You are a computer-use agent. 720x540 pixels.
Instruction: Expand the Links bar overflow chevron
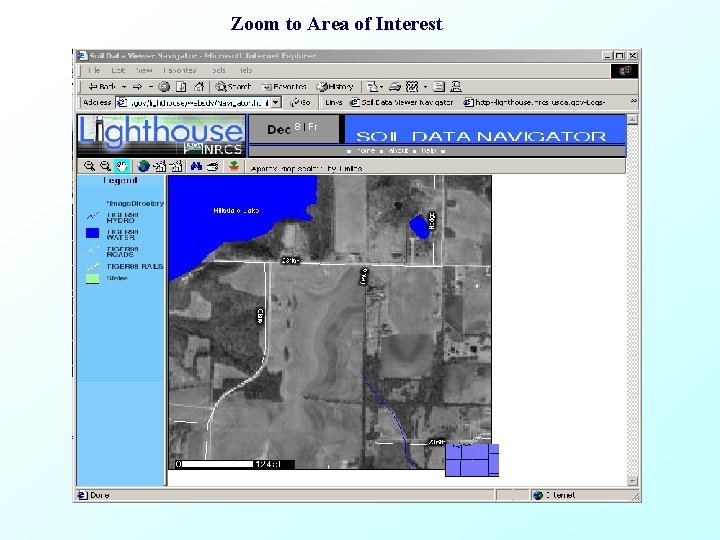(x=634, y=101)
